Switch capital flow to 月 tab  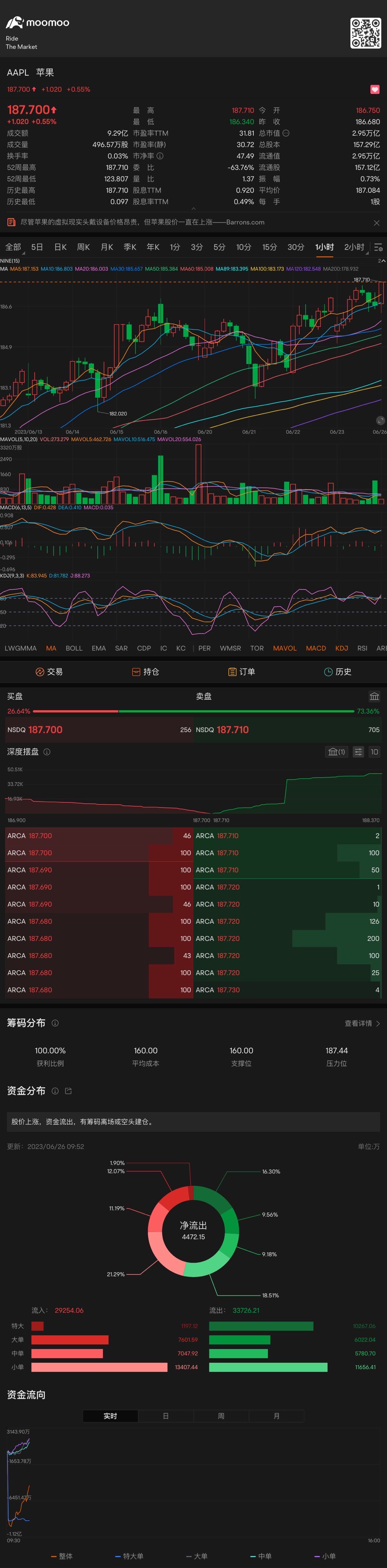pyautogui.click(x=276, y=1416)
